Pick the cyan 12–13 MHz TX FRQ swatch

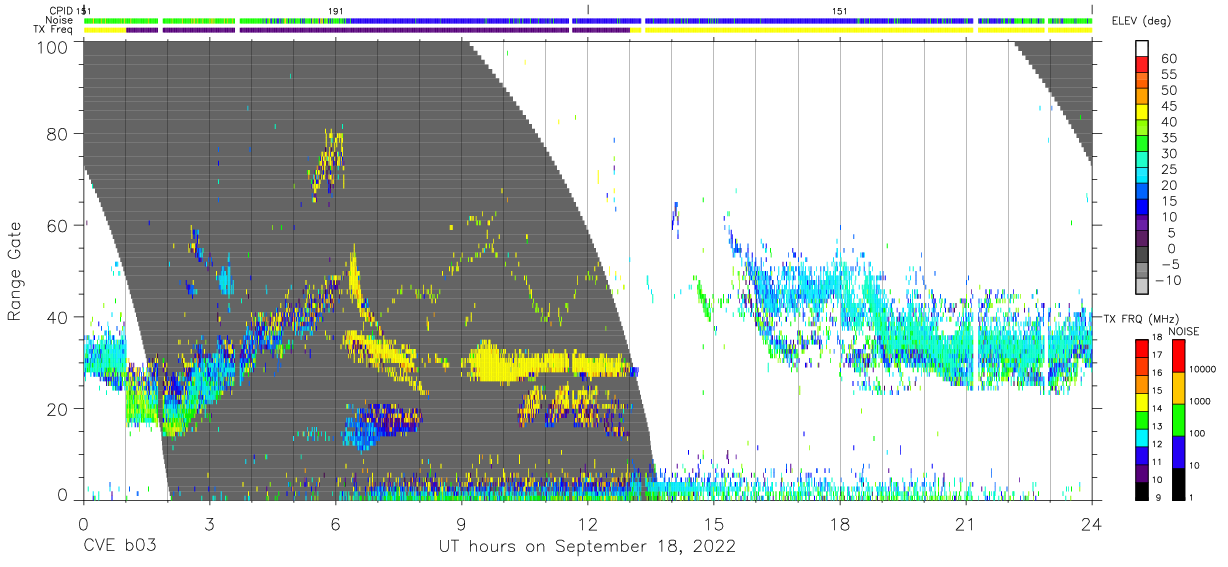[x=1142, y=436]
